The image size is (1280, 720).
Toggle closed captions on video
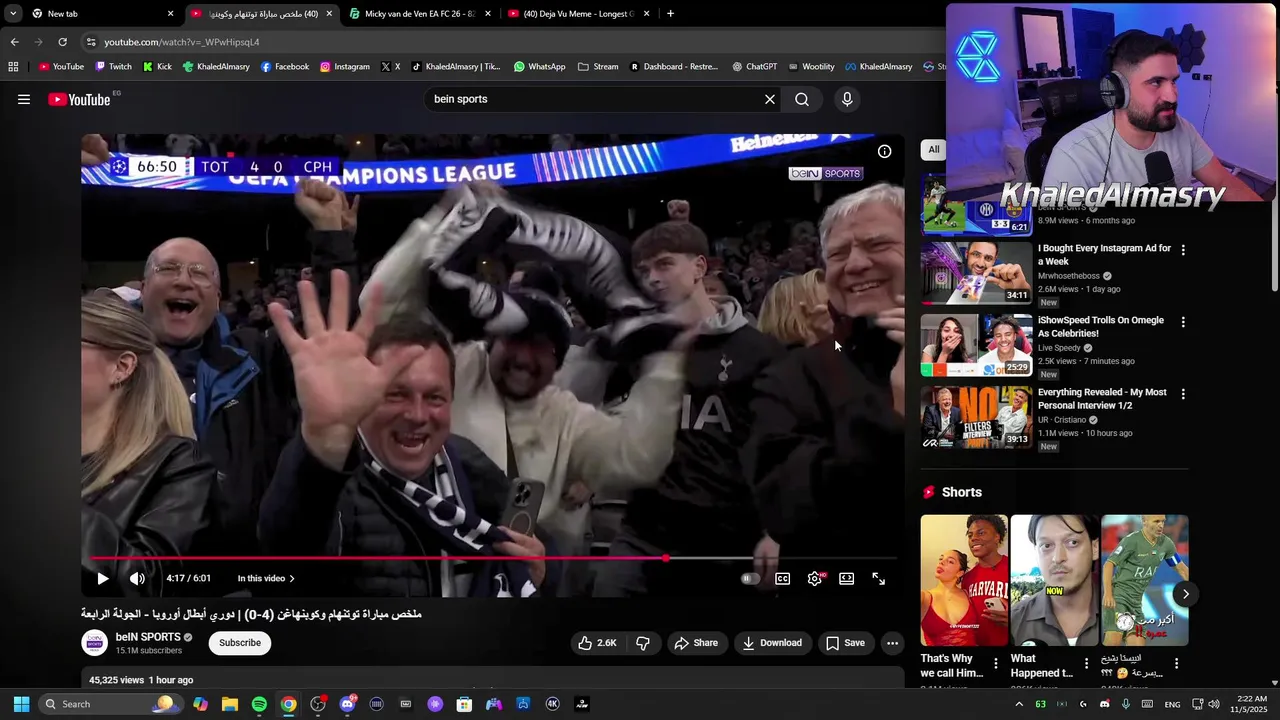point(783,578)
